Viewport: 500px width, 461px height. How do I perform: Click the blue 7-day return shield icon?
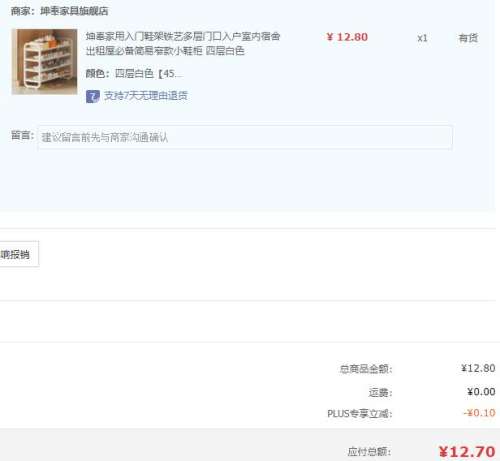point(93,96)
